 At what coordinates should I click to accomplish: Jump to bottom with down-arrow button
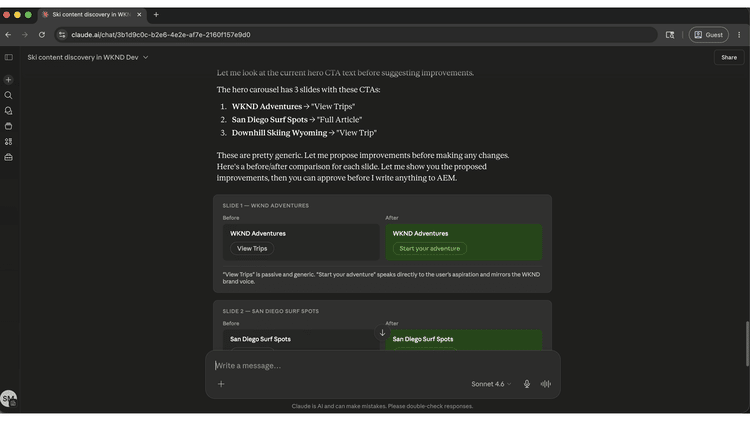pos(382,333)
